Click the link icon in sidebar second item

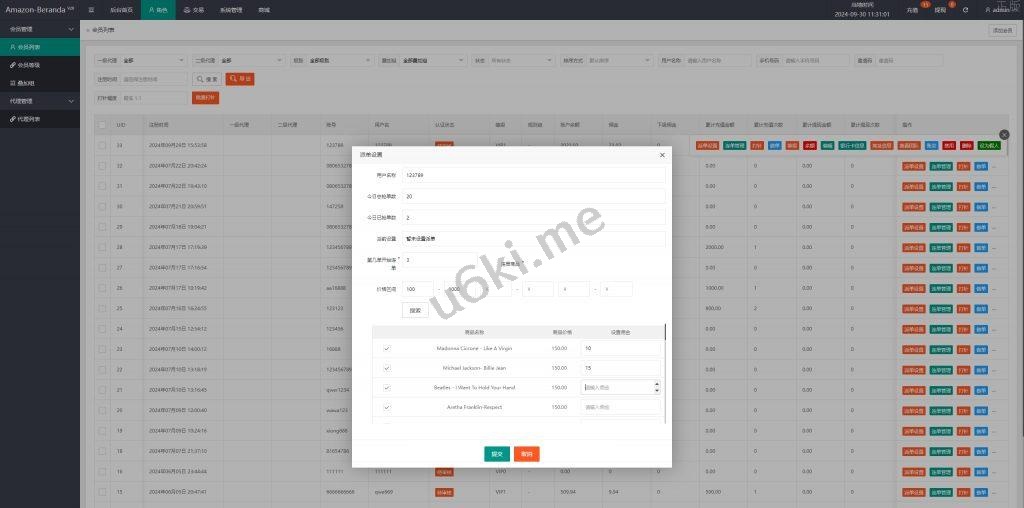click(x=11, y=65)
